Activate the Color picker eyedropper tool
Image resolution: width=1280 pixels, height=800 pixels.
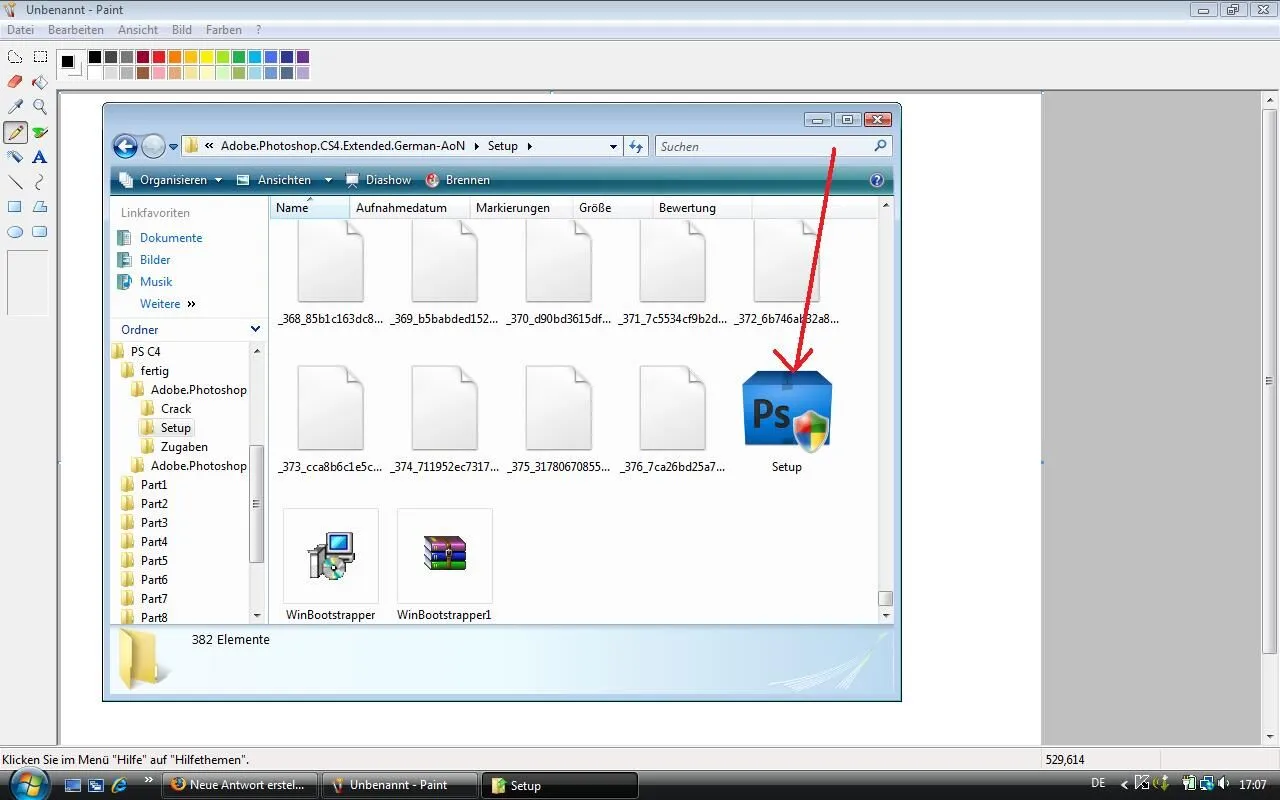click(x=15, y=107)
